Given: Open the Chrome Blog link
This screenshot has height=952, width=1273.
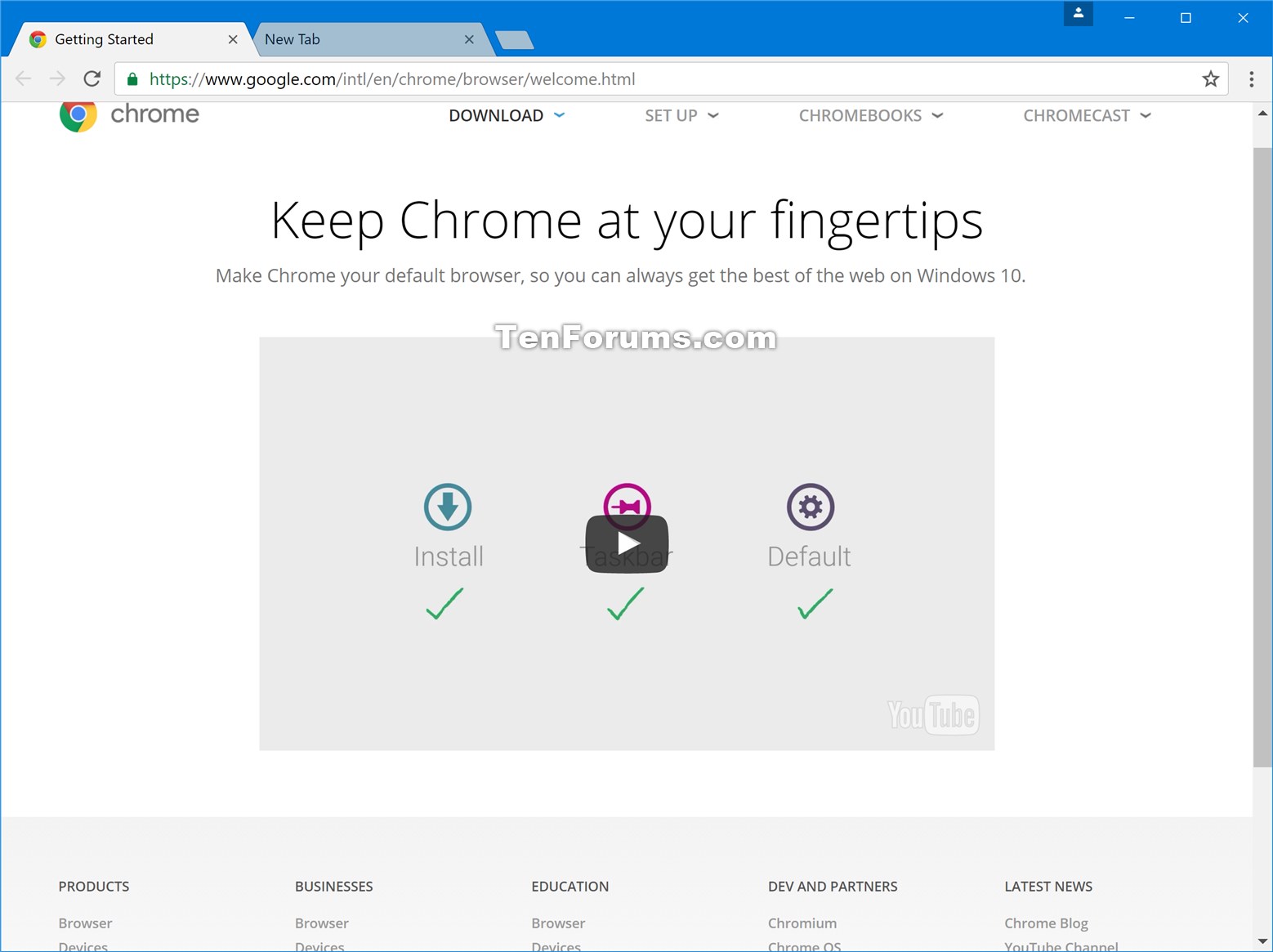Looking at the screenshot, I should 1046,923.
